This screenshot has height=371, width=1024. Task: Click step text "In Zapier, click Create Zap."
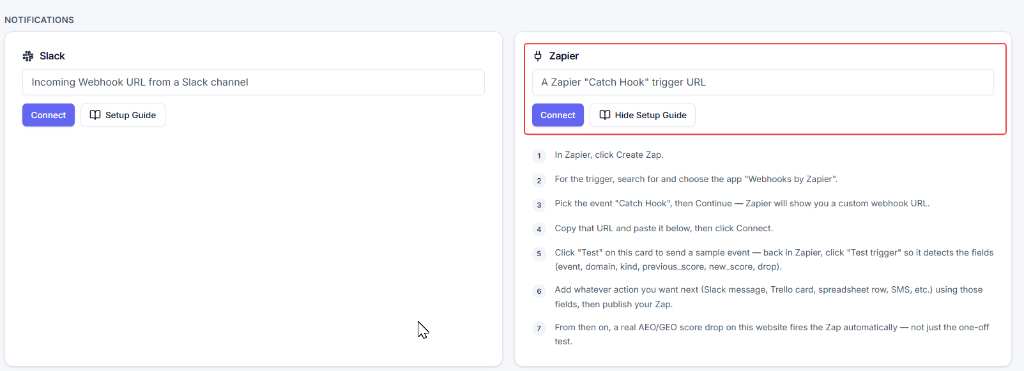609,155
